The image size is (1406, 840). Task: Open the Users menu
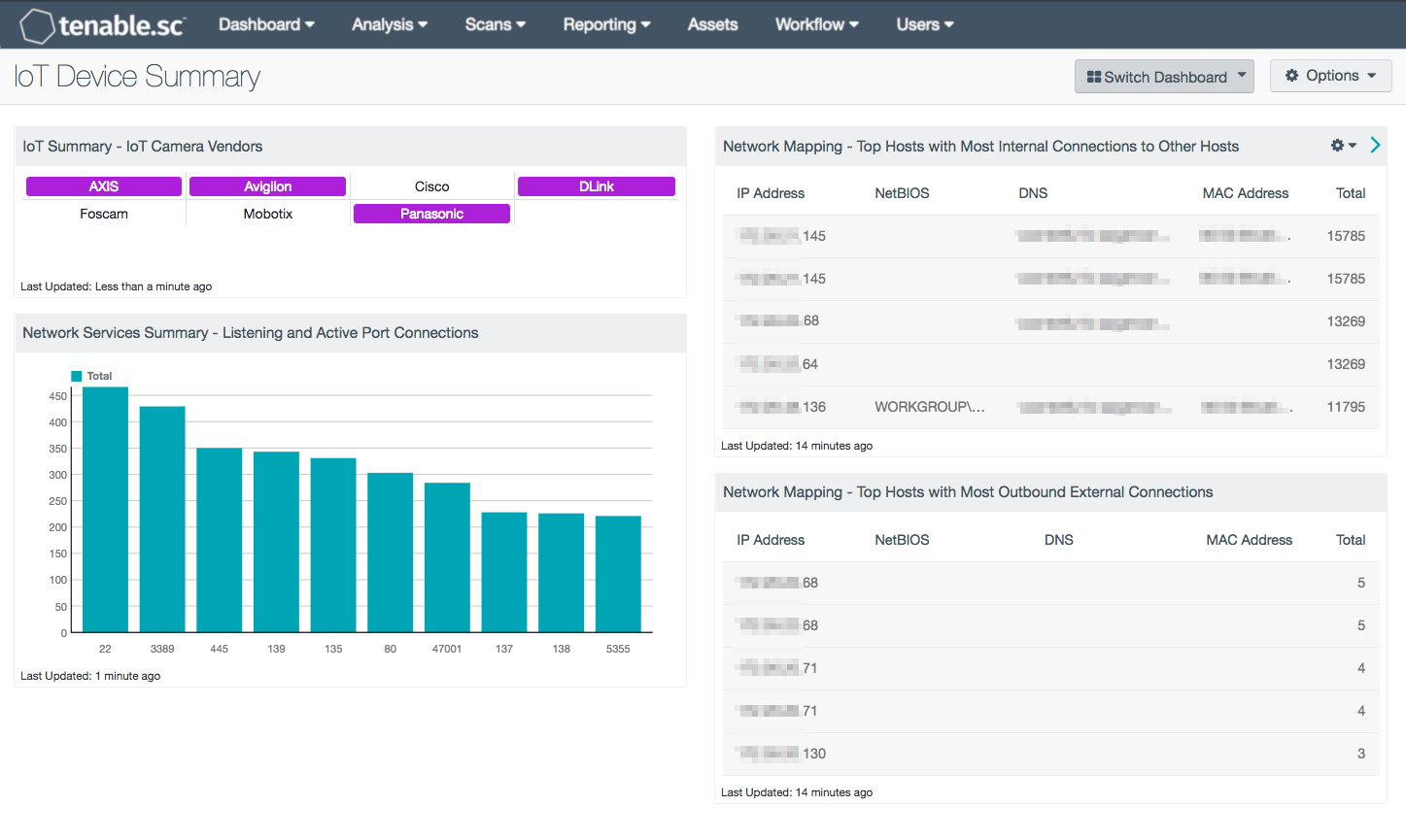point(924,24)
